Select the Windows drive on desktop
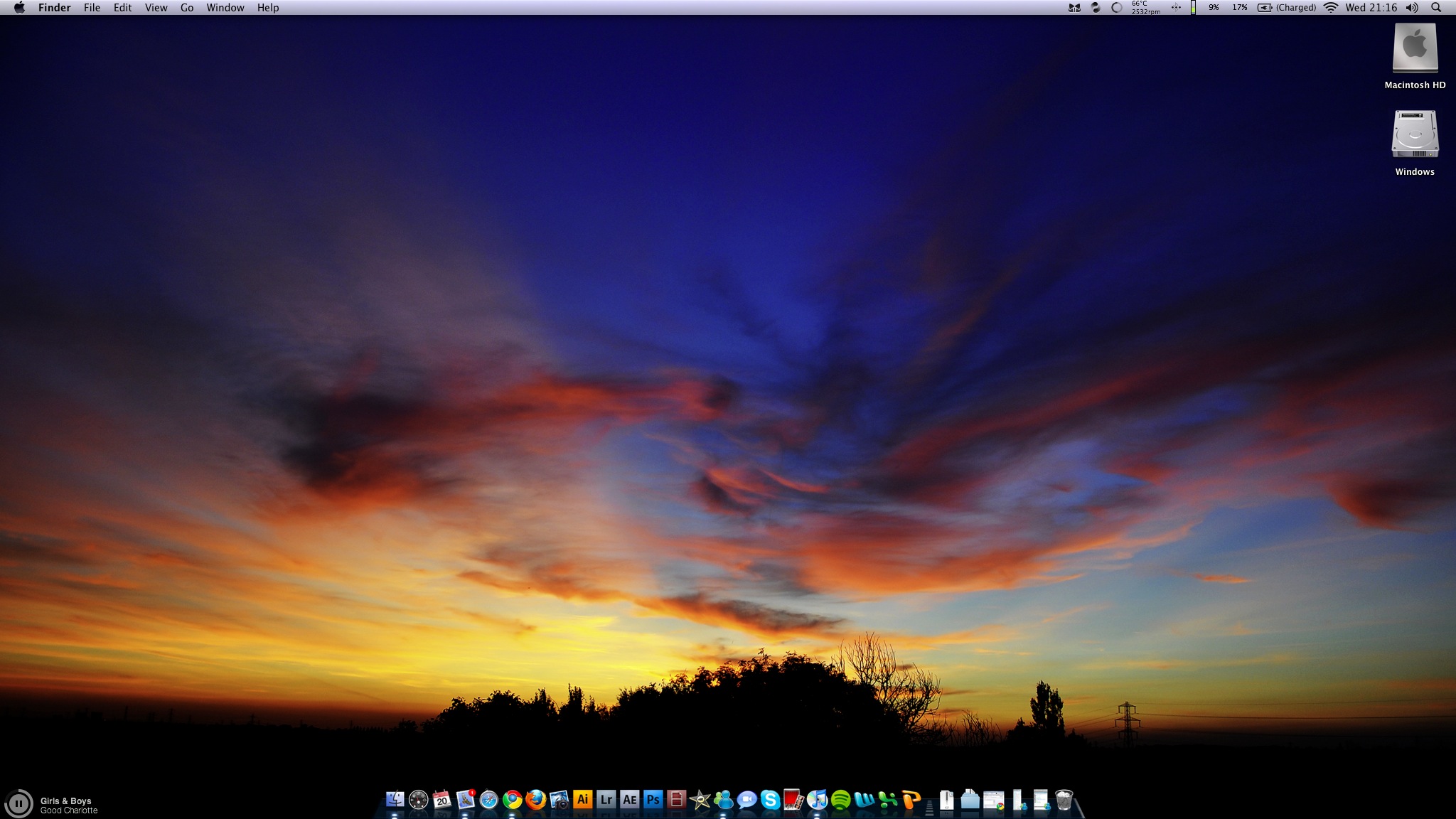Image resolution: width=1456 pixels, height=819 pixels. click(x=1415, y=135)
